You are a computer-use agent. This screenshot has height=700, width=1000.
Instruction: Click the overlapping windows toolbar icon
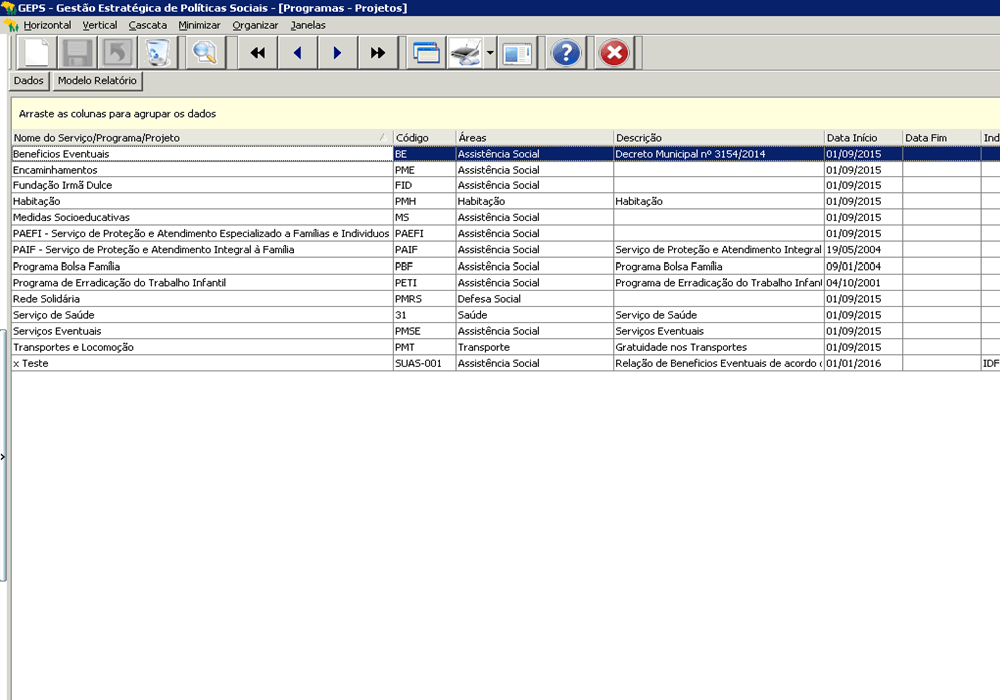tap(426, 53)
